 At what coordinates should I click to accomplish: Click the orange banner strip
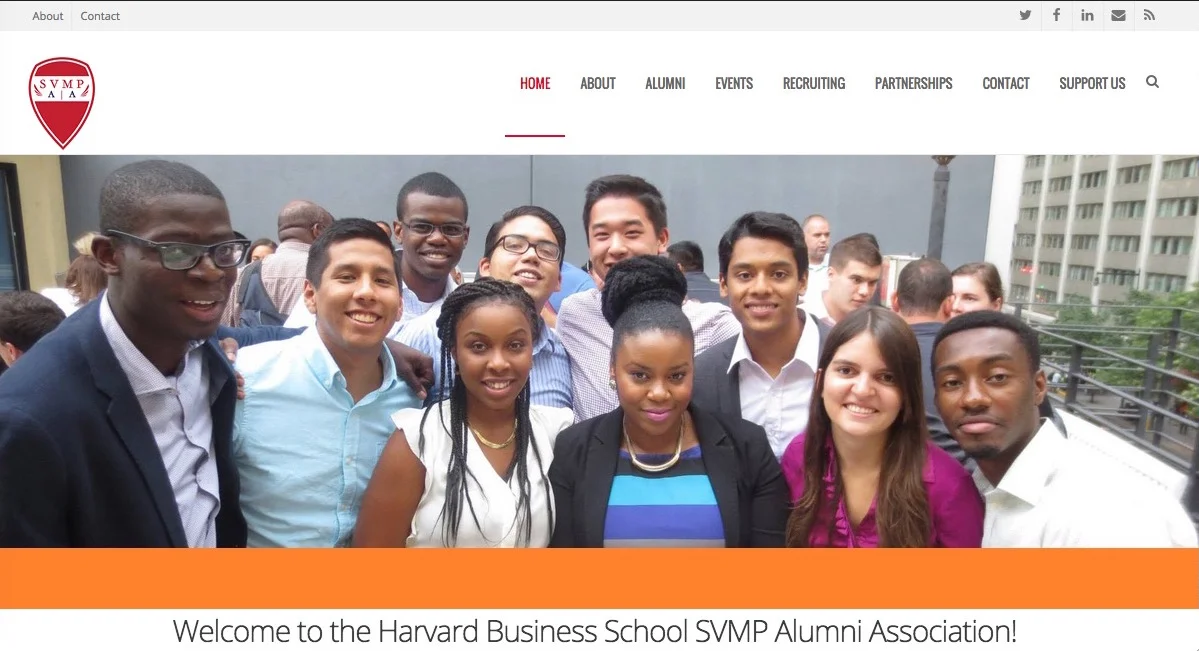(600, 578)
